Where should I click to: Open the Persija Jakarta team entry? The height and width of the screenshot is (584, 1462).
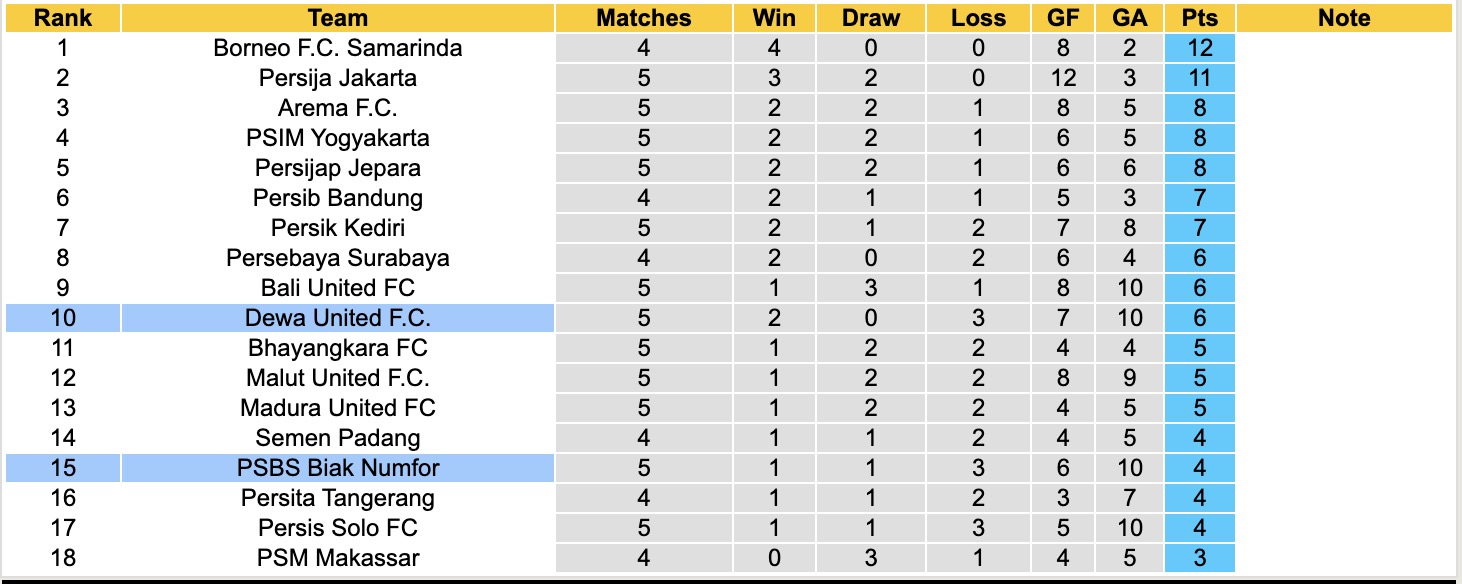click(x=338, y=78)
